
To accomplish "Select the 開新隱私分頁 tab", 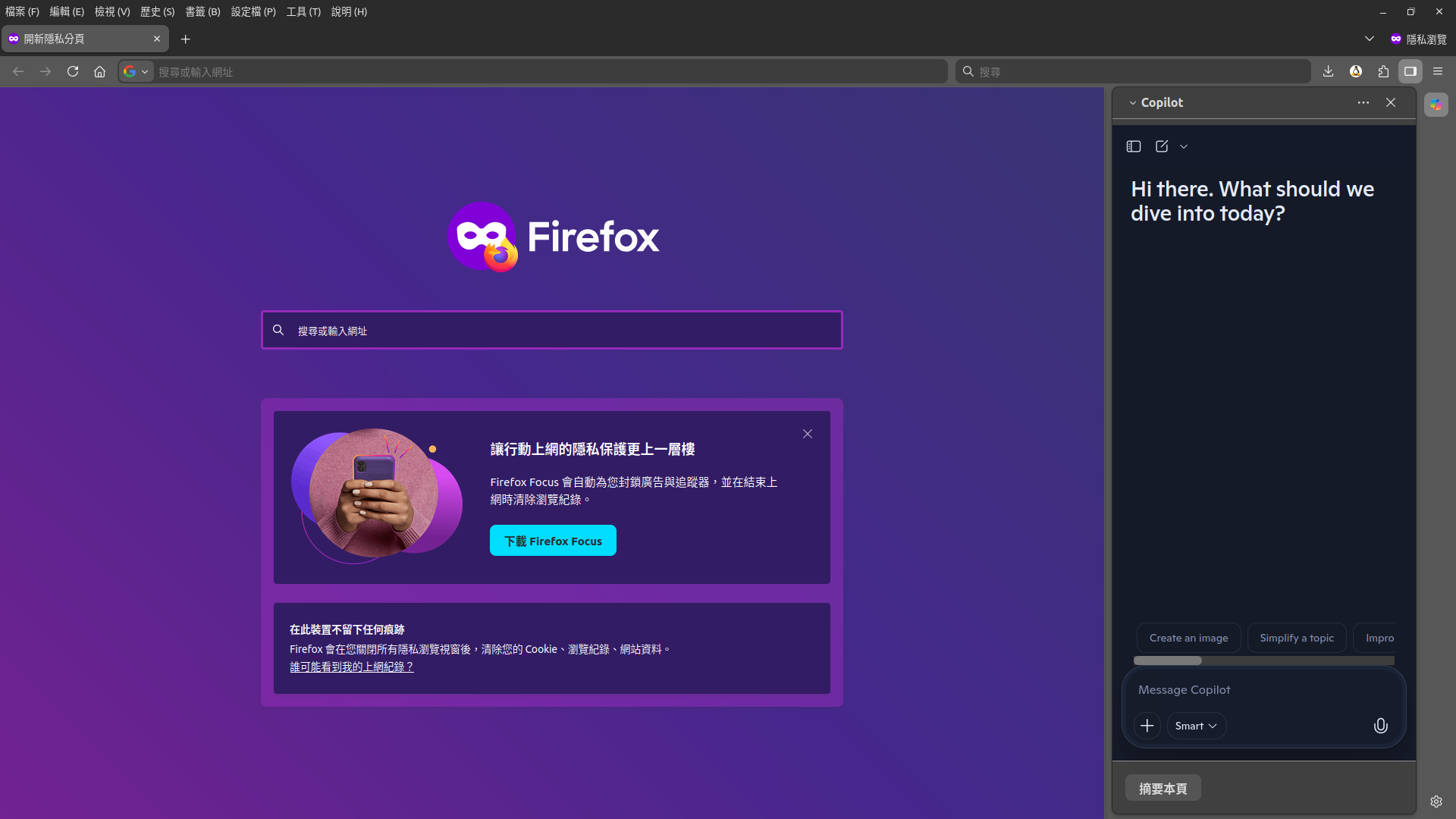I will pyautogui.click(x=85, y=39).
